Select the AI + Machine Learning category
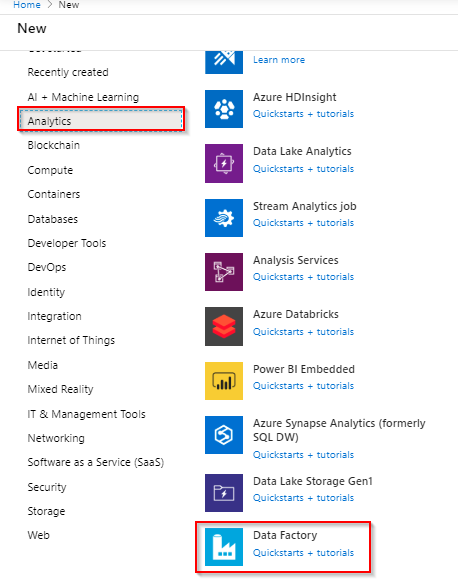The height and width of the screenshot is (580, 458). click(x=83, y=97)
